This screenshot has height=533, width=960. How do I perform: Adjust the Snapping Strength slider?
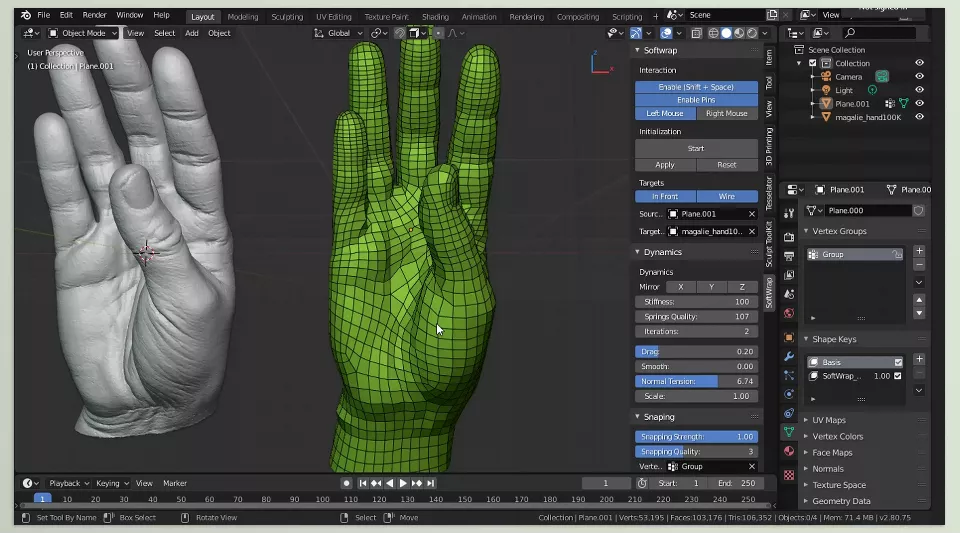696,437
